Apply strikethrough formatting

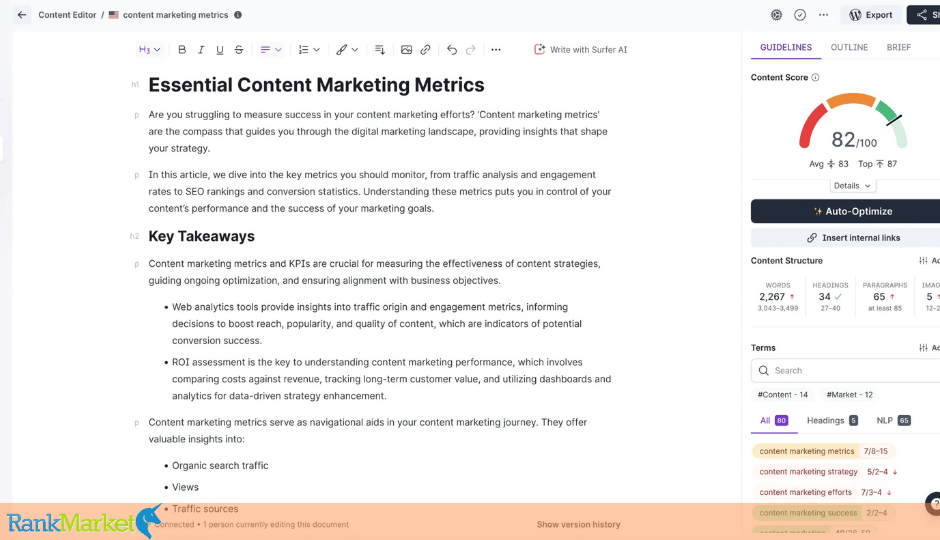point(239,50)
